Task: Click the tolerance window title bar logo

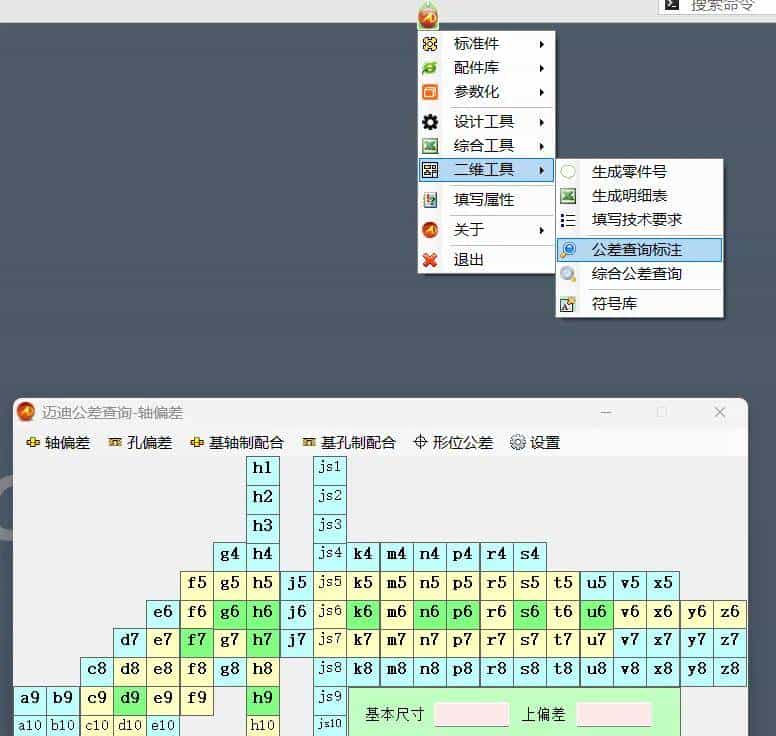Action: 26,412
